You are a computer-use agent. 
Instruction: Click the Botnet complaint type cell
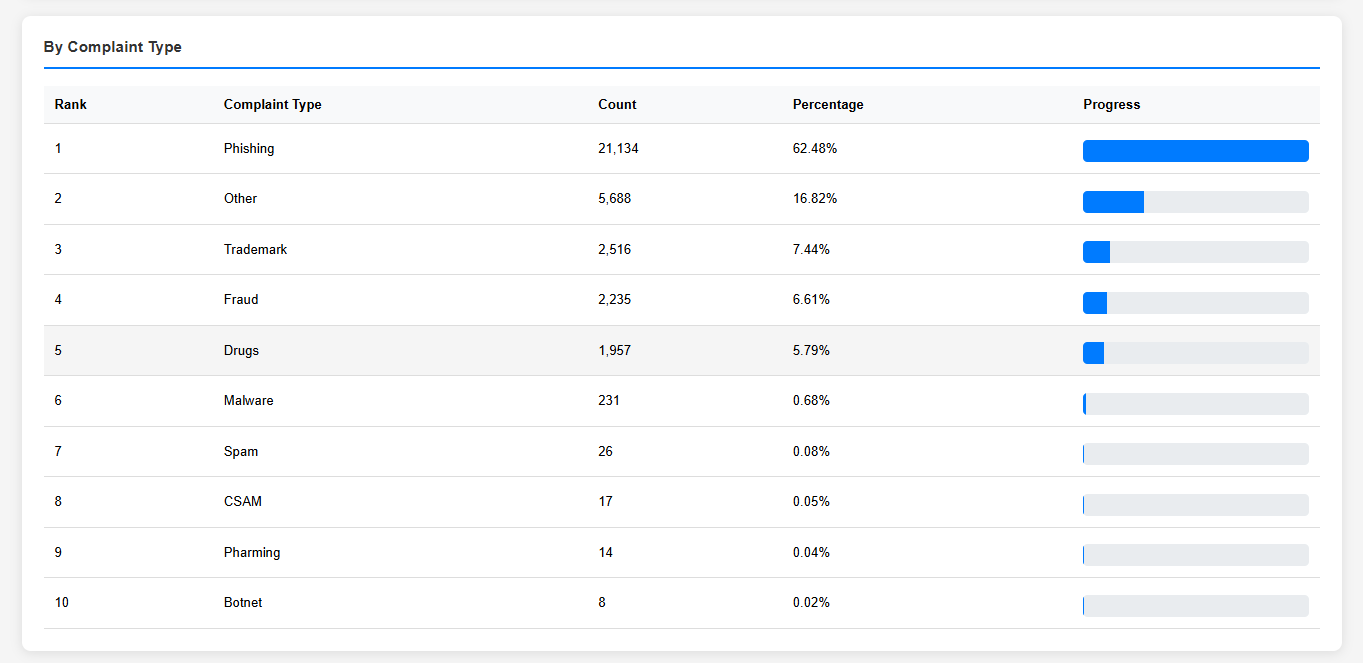coord(243,603)
